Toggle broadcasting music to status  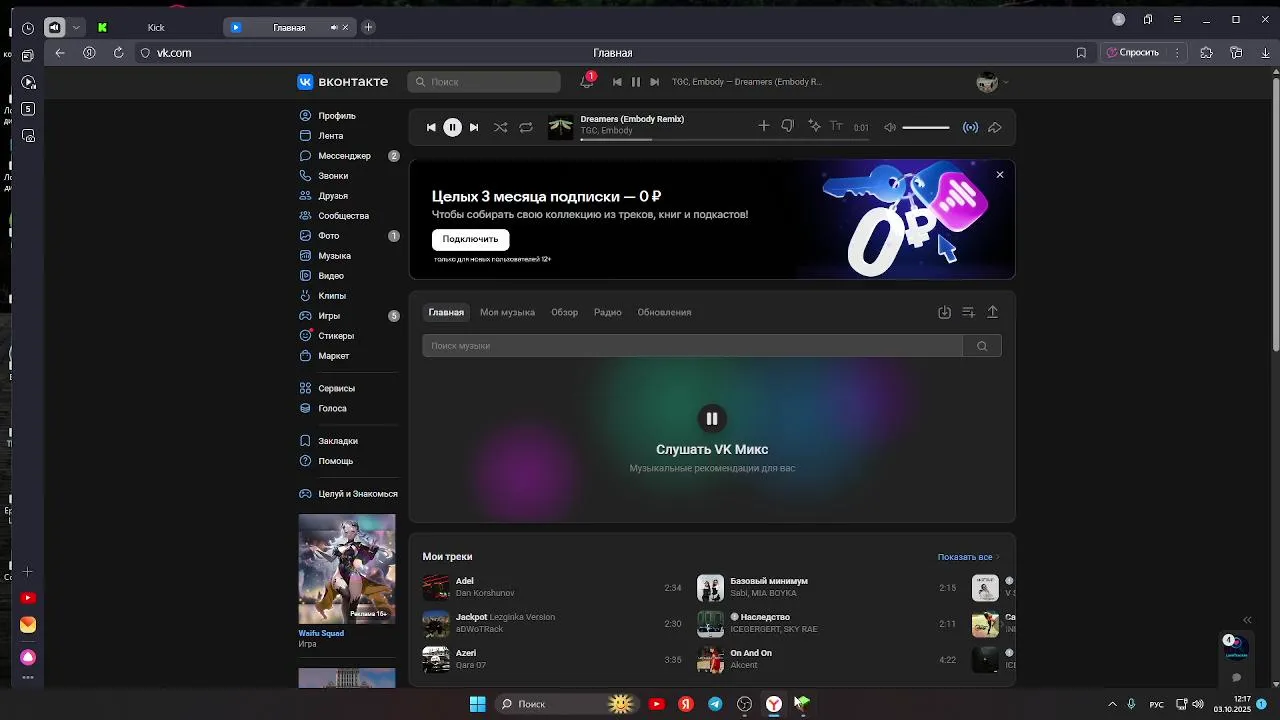970,127
